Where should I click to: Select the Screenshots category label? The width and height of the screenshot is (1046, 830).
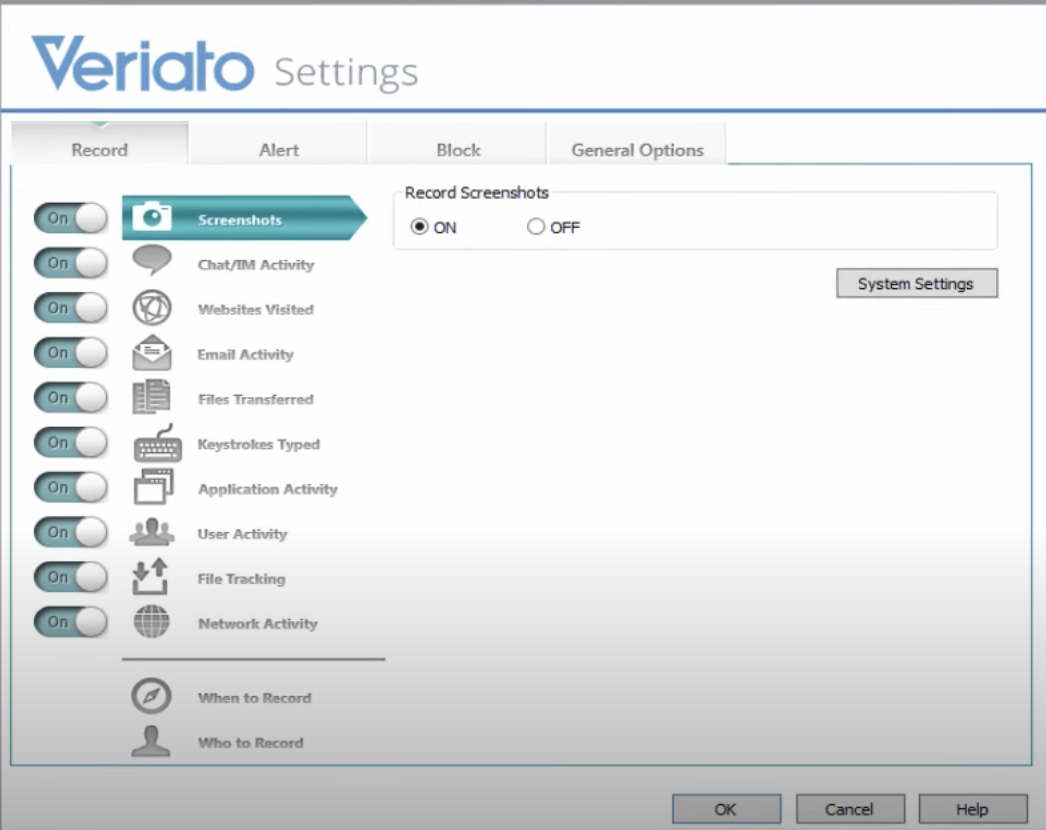coord(240,220)
